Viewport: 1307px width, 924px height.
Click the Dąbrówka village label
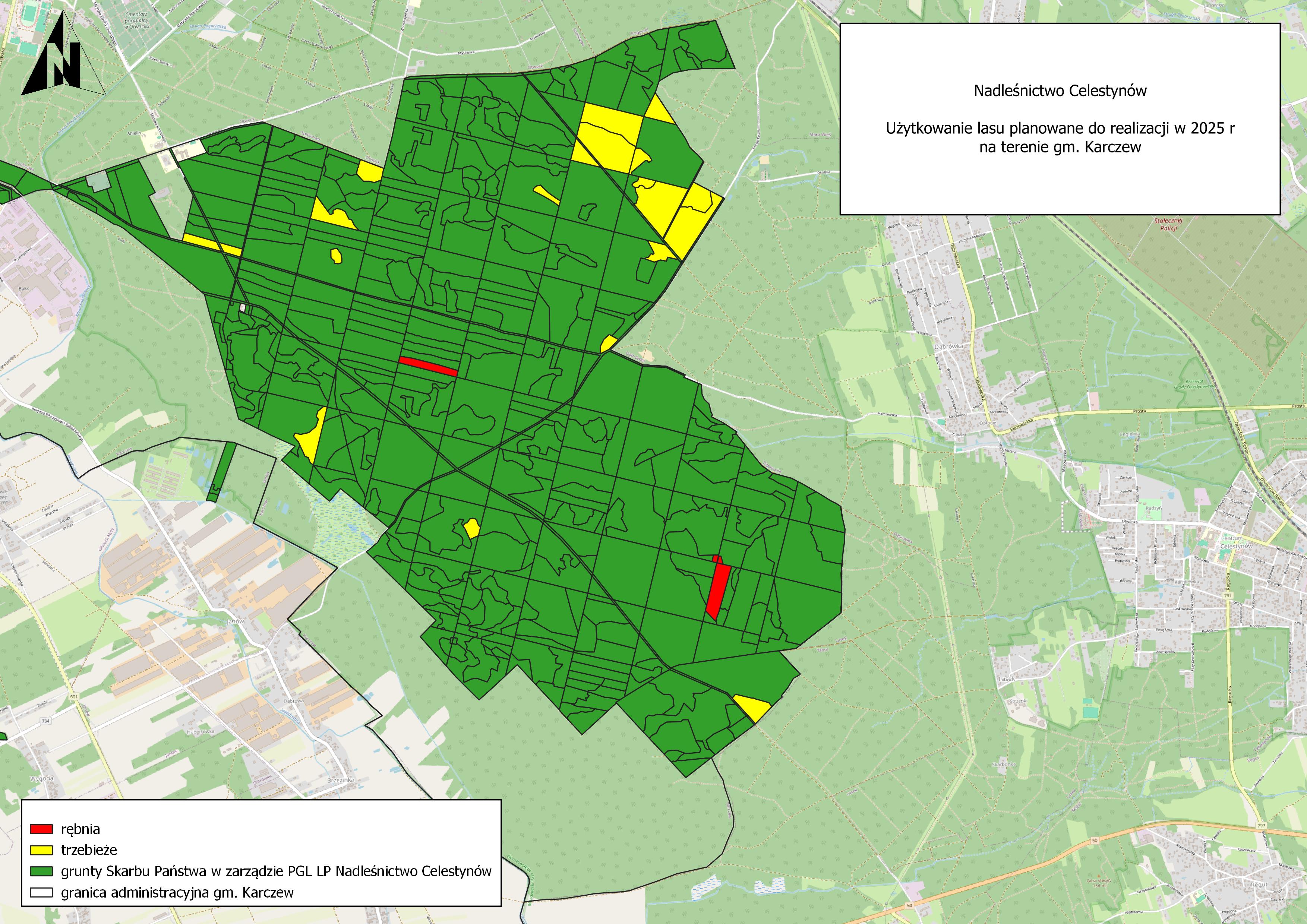948,346
